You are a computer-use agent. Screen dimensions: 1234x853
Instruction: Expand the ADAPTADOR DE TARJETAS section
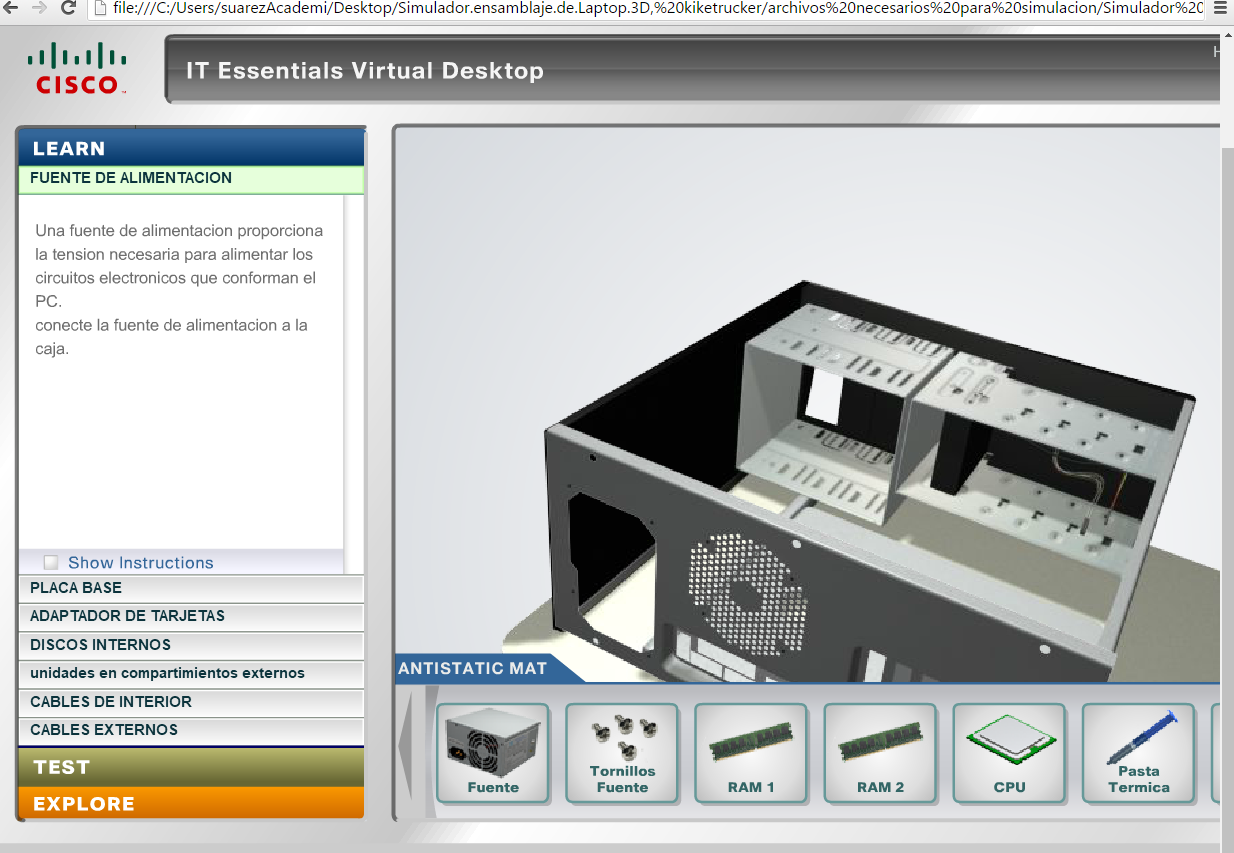click(190, 616)
